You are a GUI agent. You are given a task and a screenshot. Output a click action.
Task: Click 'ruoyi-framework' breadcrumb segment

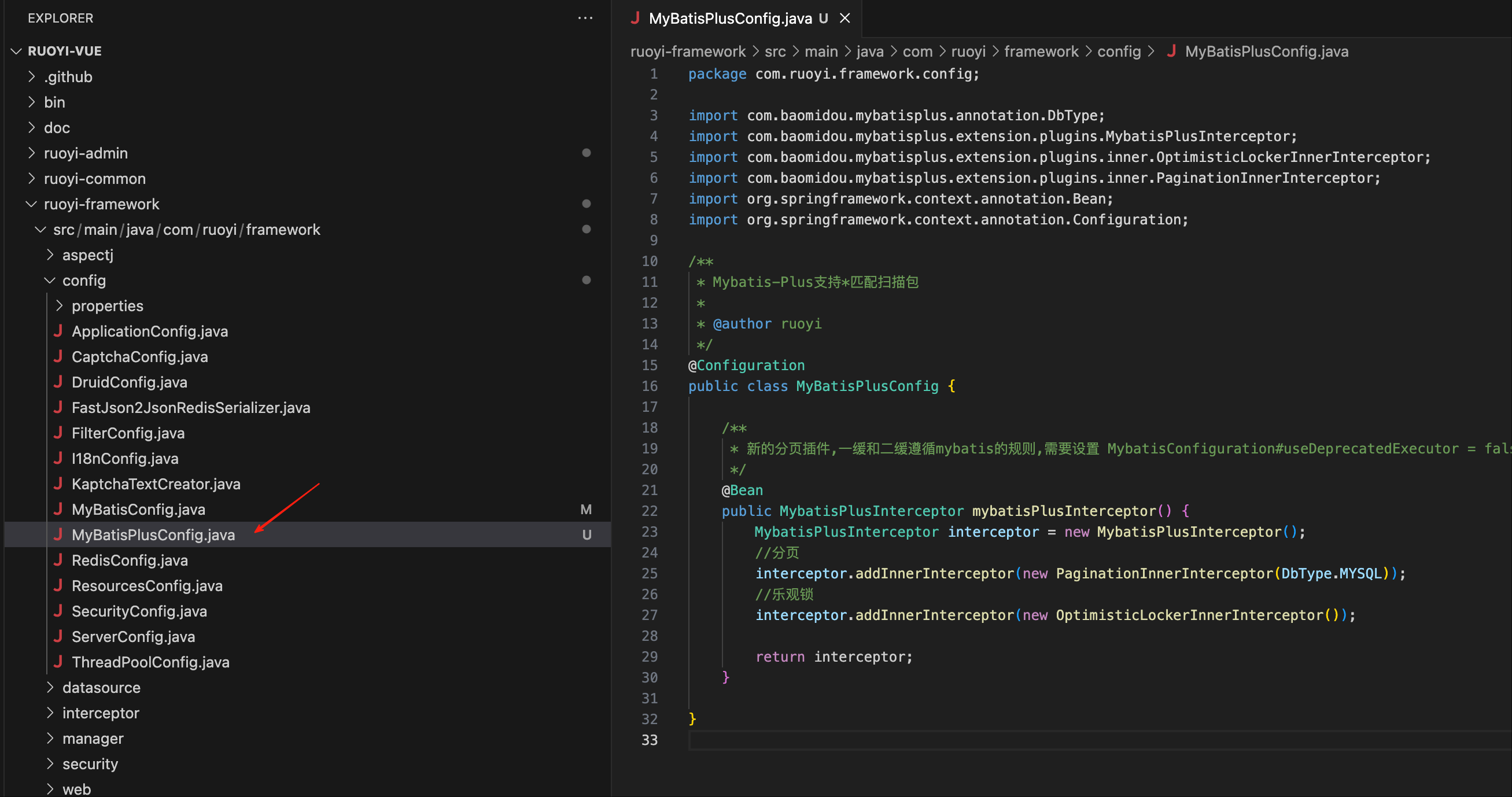(687, 51)
